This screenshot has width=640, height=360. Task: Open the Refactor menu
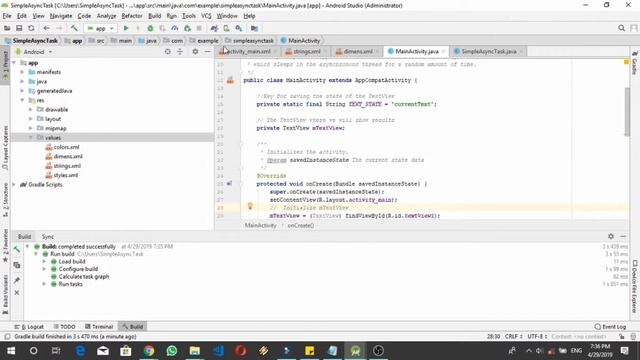tap(132, 16)
